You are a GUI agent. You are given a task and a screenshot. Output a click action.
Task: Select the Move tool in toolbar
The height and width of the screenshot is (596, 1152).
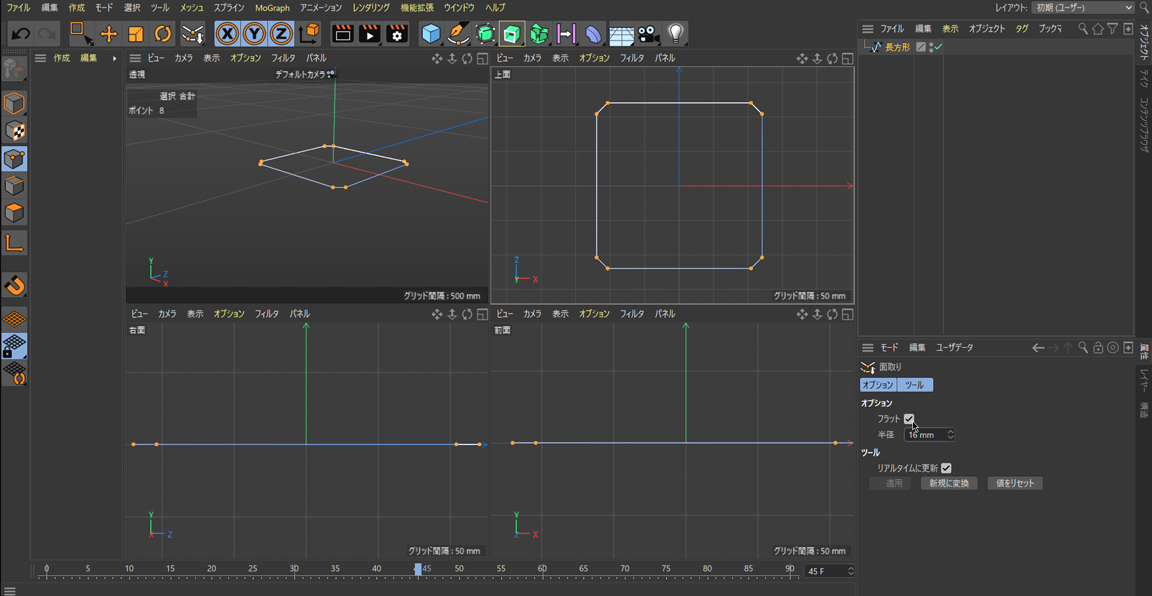[x=109, y=34]
